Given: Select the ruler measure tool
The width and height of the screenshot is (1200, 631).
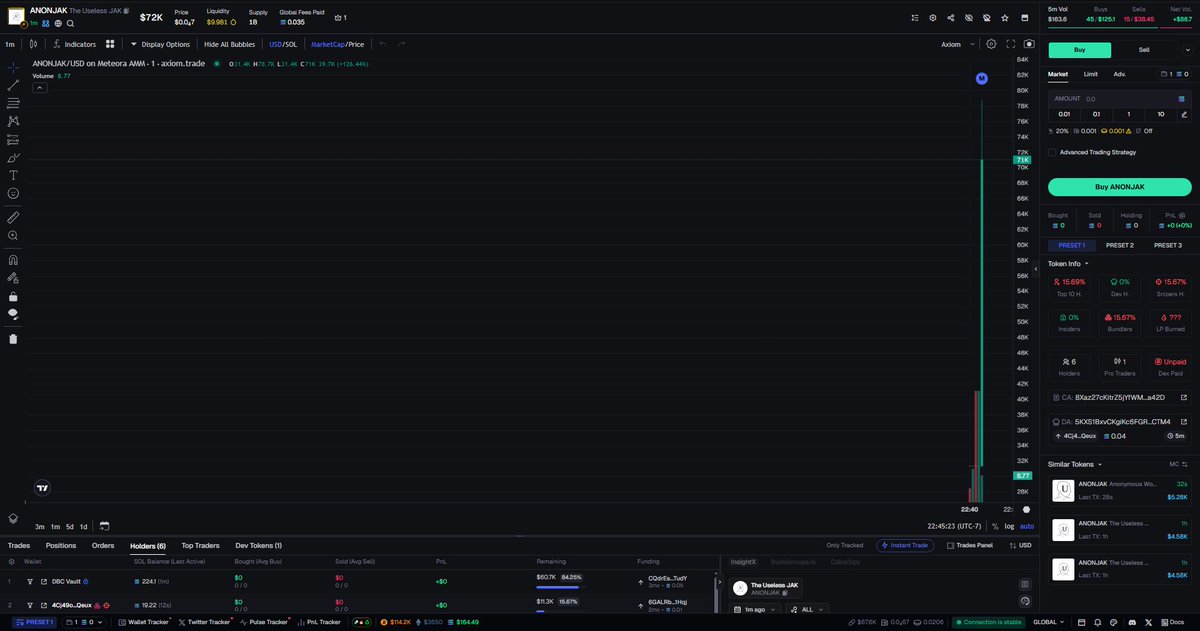Looking at the screenshot, I should coord(12,216).
